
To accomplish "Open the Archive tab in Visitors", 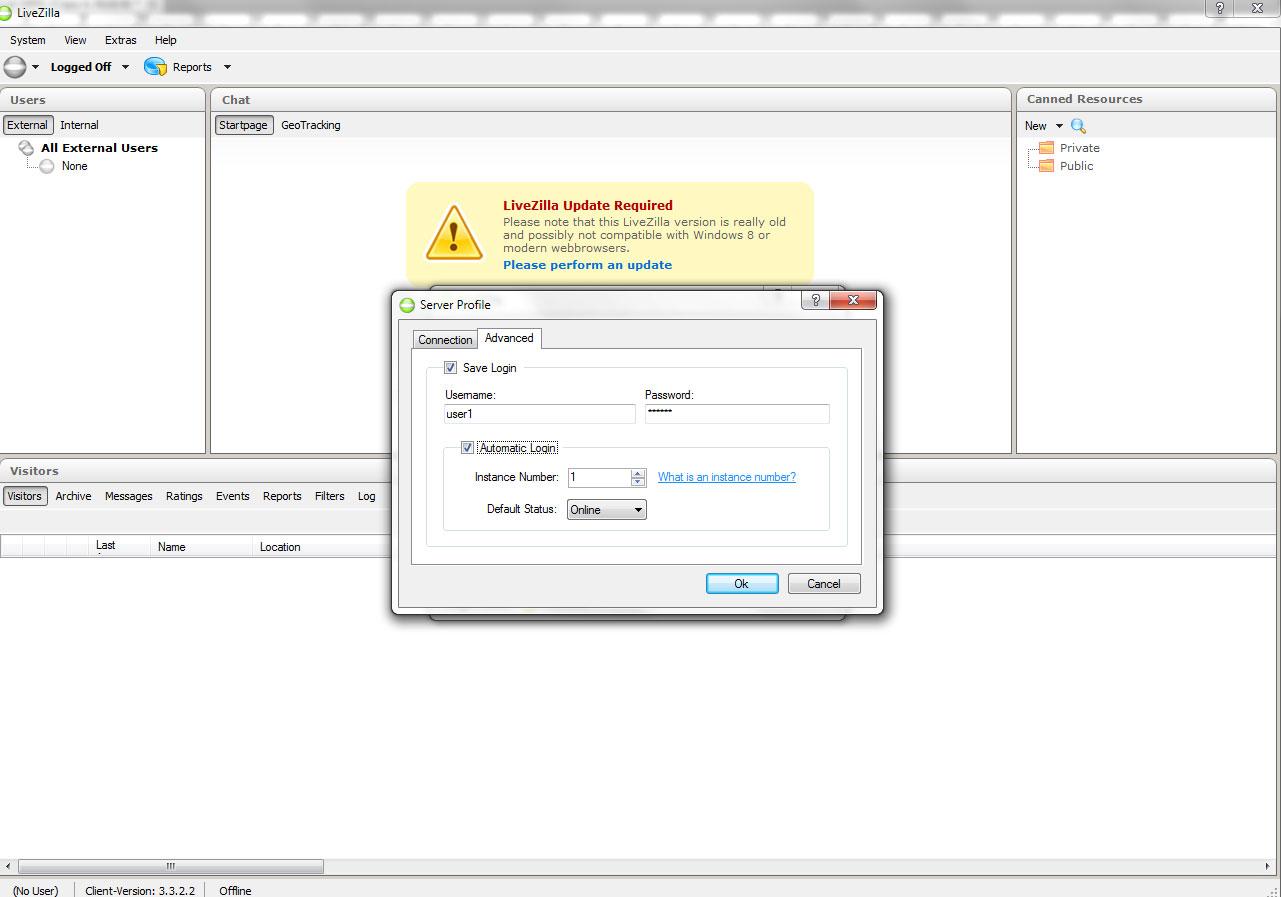I will coord(73,496).
